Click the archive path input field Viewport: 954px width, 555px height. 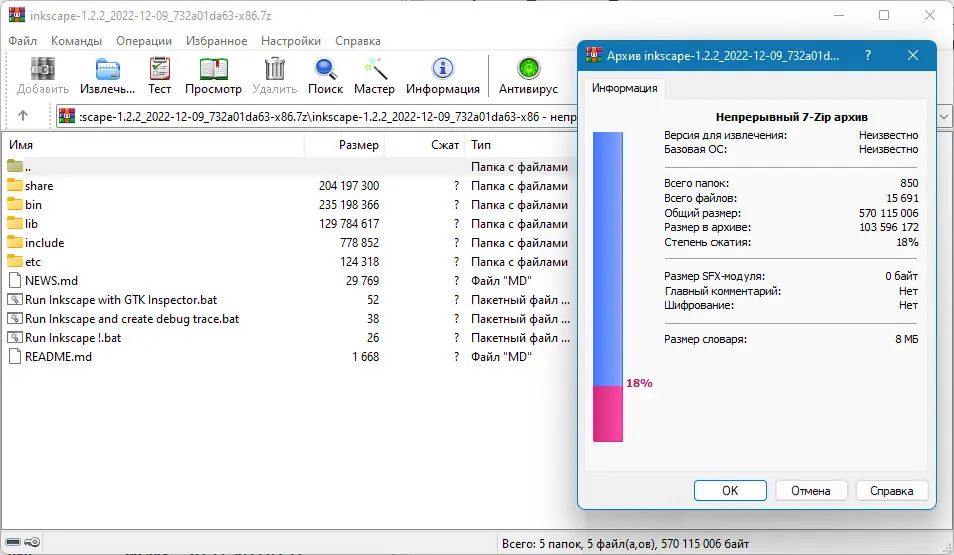point(327,116)
